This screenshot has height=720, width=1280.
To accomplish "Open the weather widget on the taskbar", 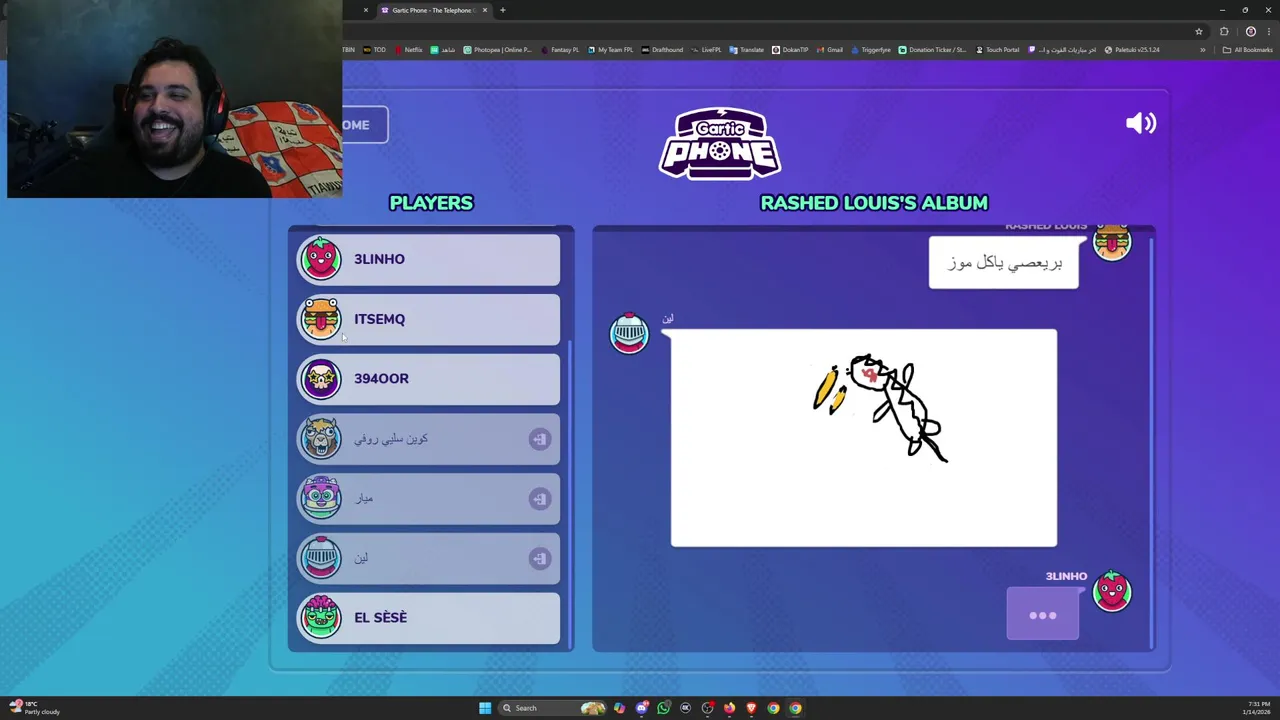I will tap(34, 708).
